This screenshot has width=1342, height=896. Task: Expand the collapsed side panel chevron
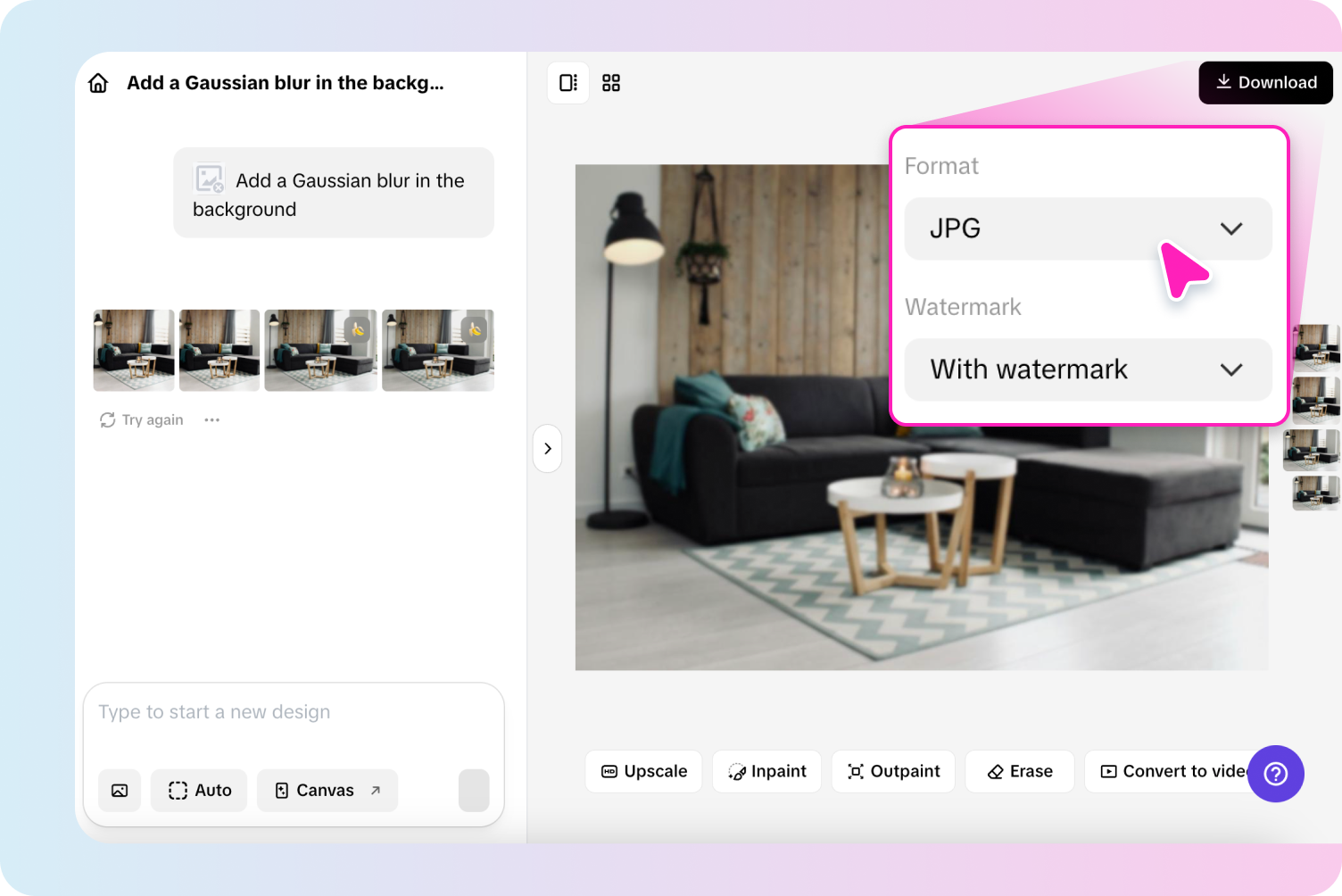[x=547, y=449]
